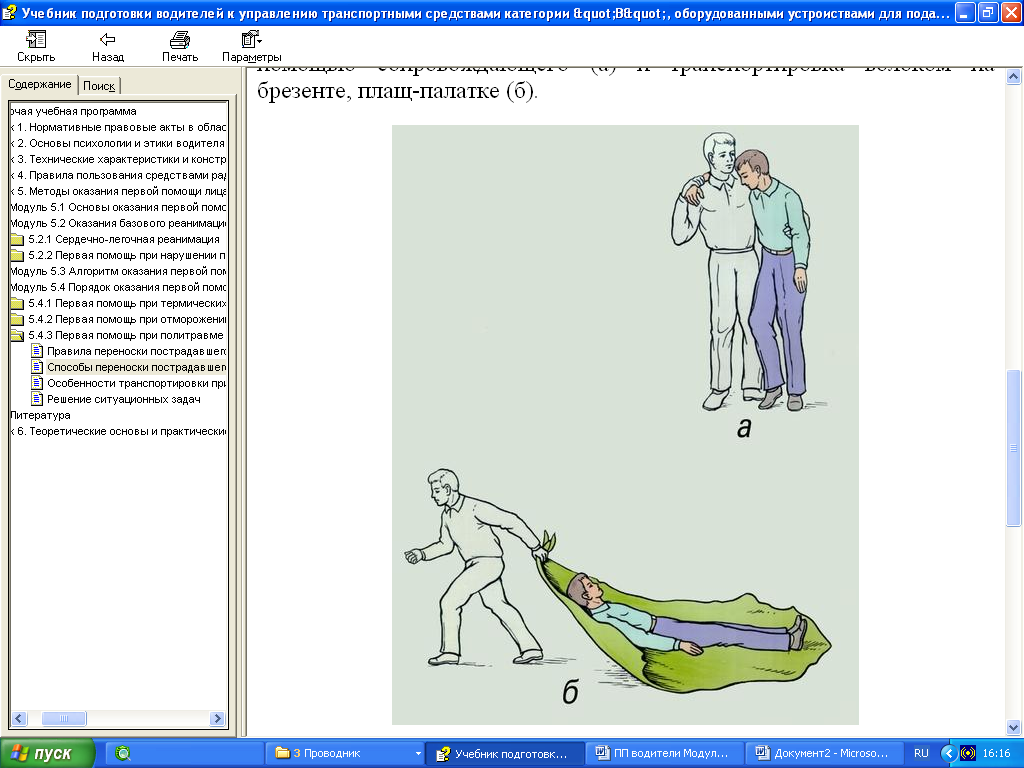Viewport: 1024px width, 768px height.
Task: Click folder icon of 5.2.2 Первая помощь при нарушении
Action: pos(18,255)
